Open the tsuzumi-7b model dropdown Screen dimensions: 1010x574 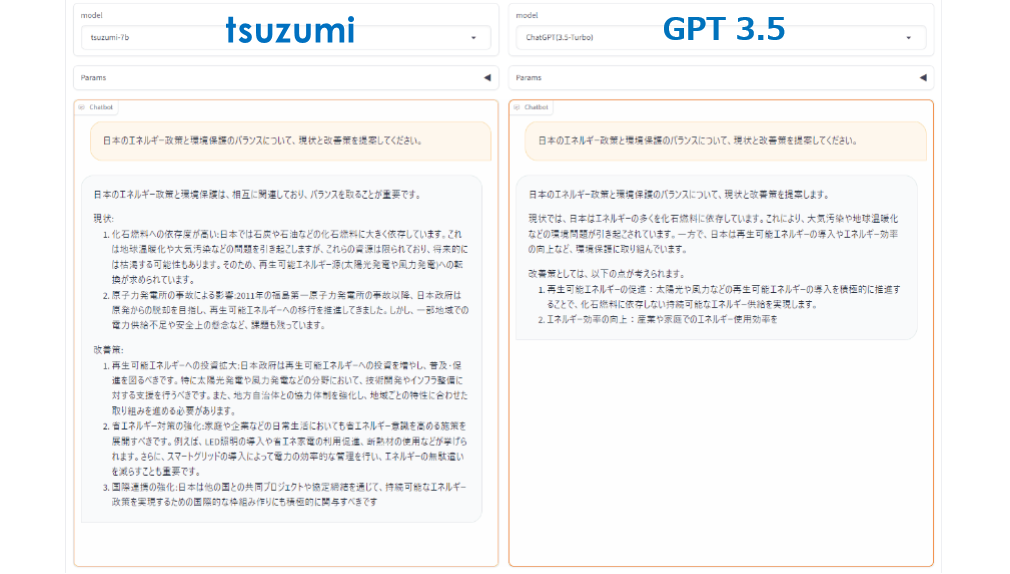[285, 37]
